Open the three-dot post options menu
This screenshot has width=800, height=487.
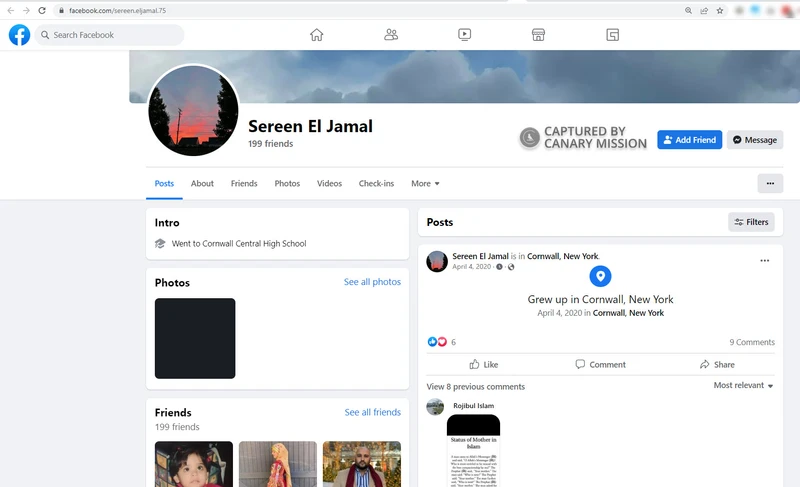coord(765,261)
